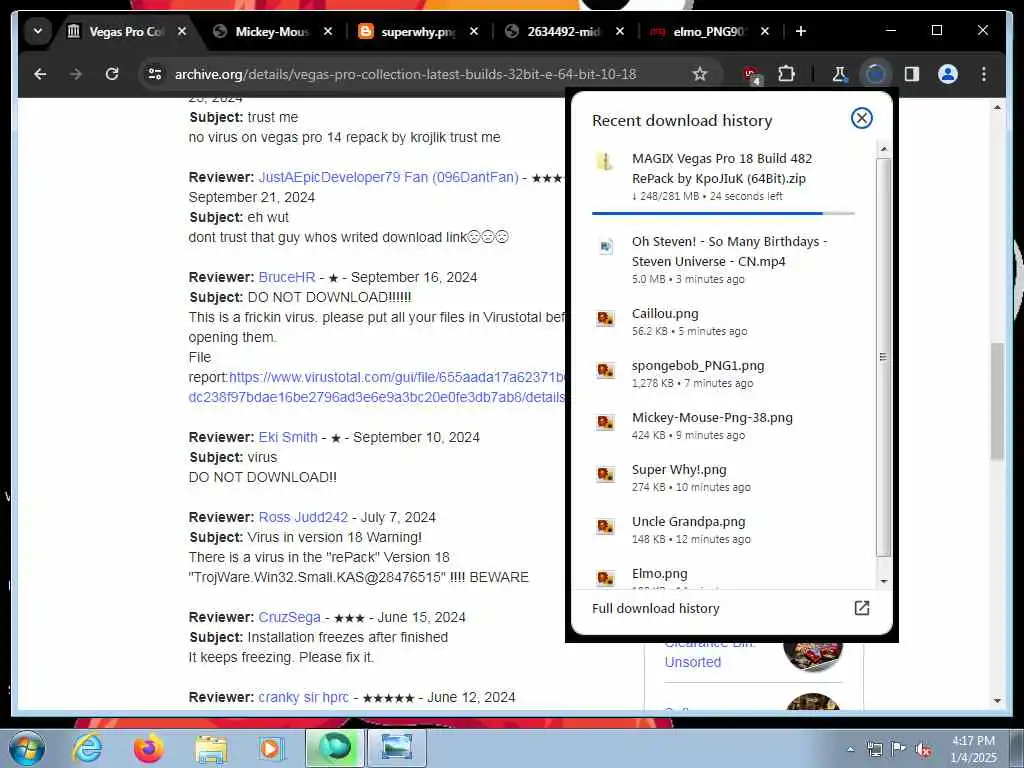Click the zip download progress bar
Screen dimensions: 1024x768
click(x=723, y=213)
